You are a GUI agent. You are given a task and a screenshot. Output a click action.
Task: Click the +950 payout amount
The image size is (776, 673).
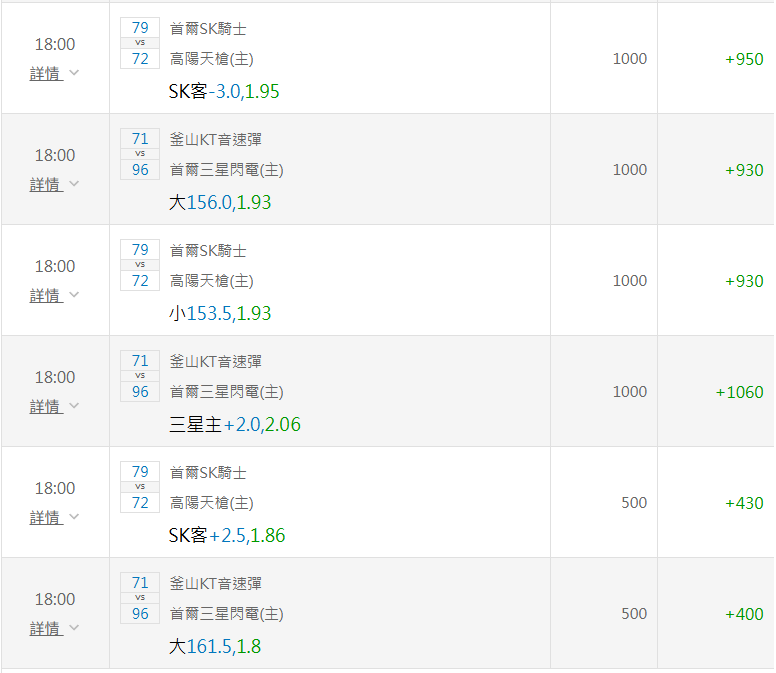coord(744,59)
